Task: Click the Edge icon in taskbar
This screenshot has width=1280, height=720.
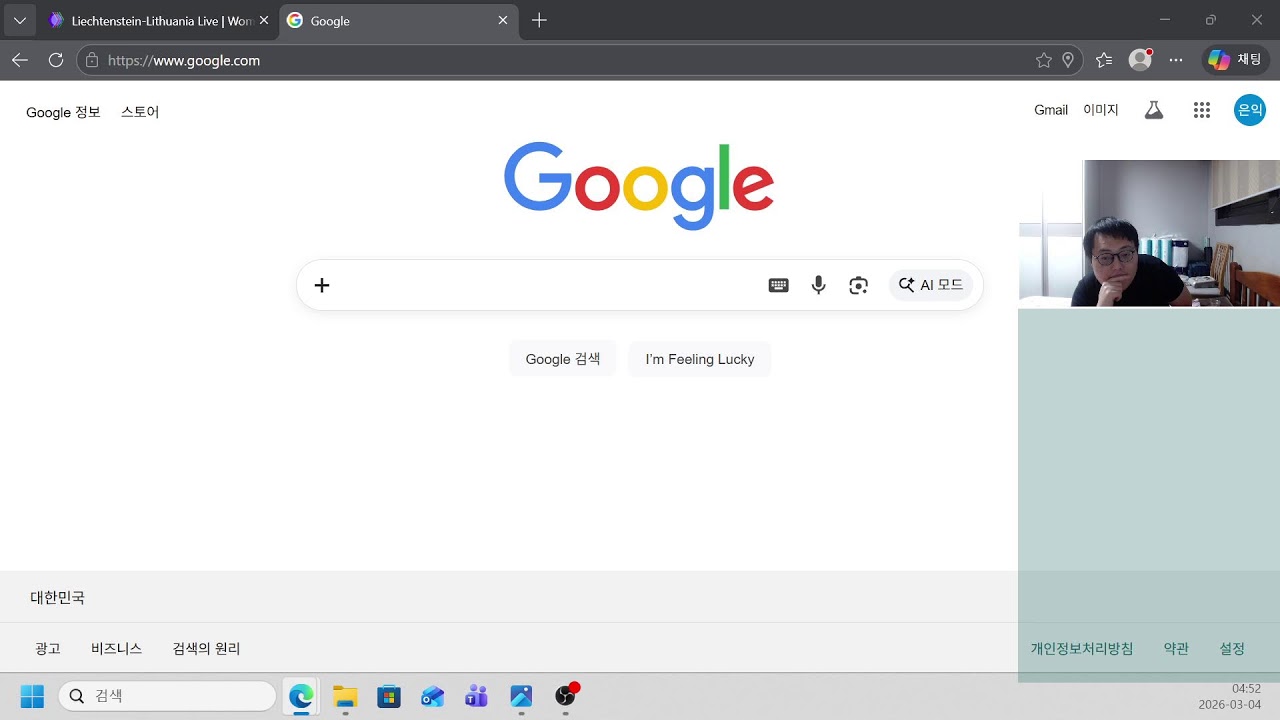Action: coord(301,696)
